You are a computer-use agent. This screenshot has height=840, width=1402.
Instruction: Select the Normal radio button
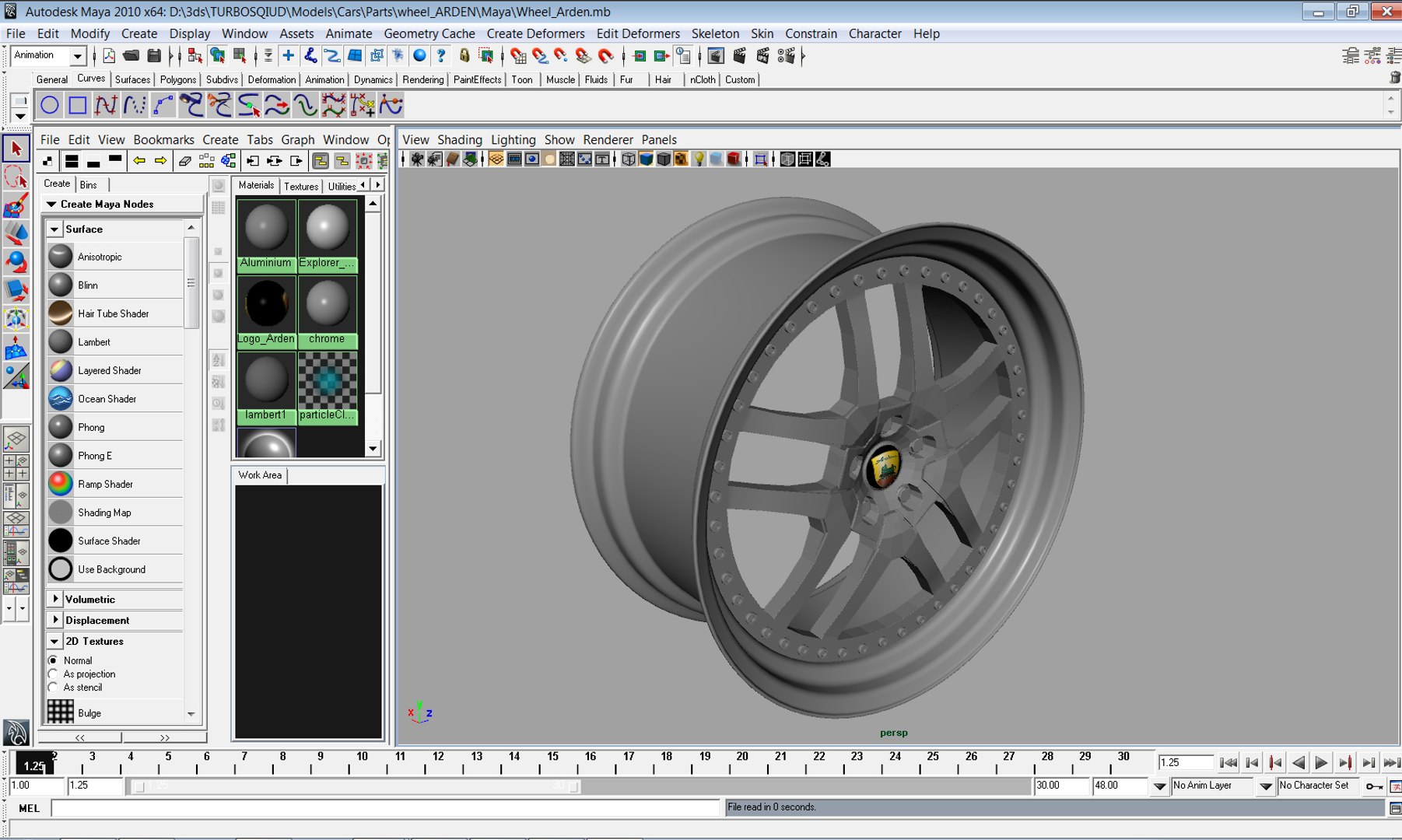54,660
